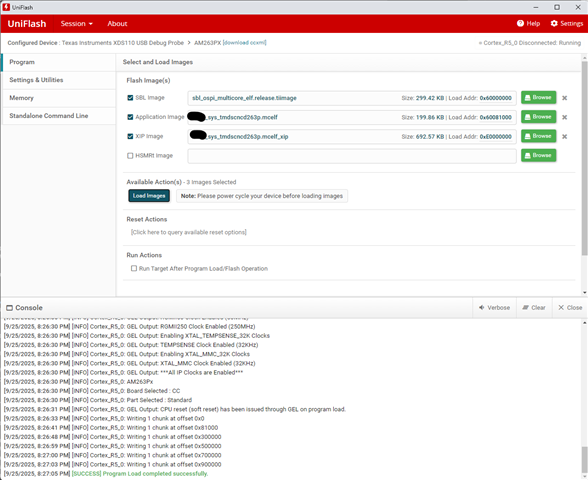Click the download ccxml link
This screenshot has height=480, width=588.
tap(244, 43)
